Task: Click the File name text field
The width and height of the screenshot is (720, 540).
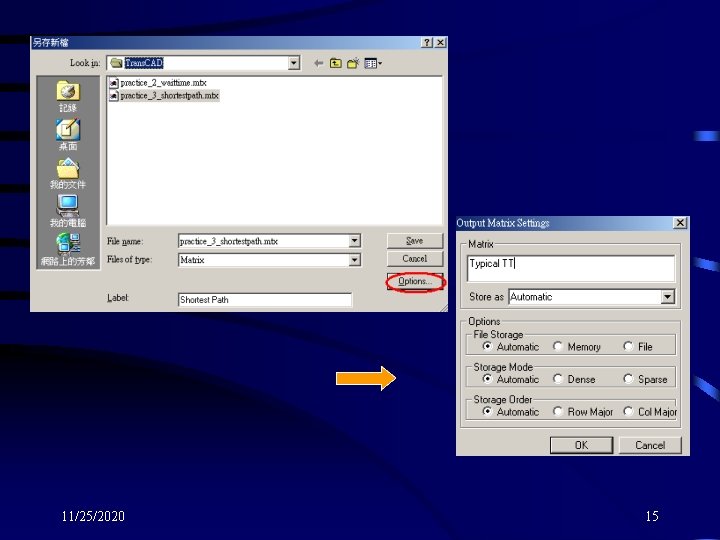Action: point(264,241)
